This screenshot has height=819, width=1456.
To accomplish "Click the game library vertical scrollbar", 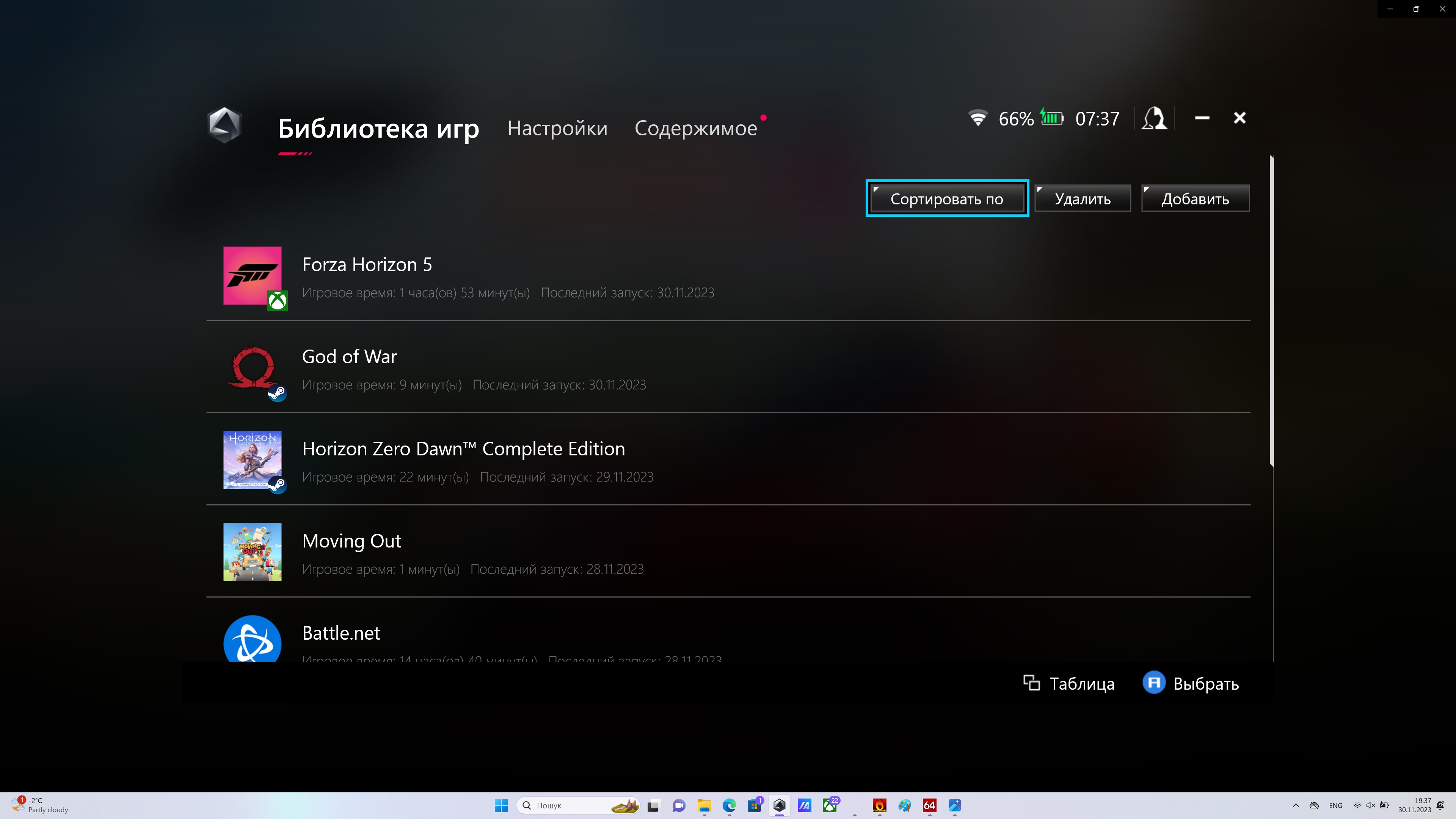I will point(1271,311).
